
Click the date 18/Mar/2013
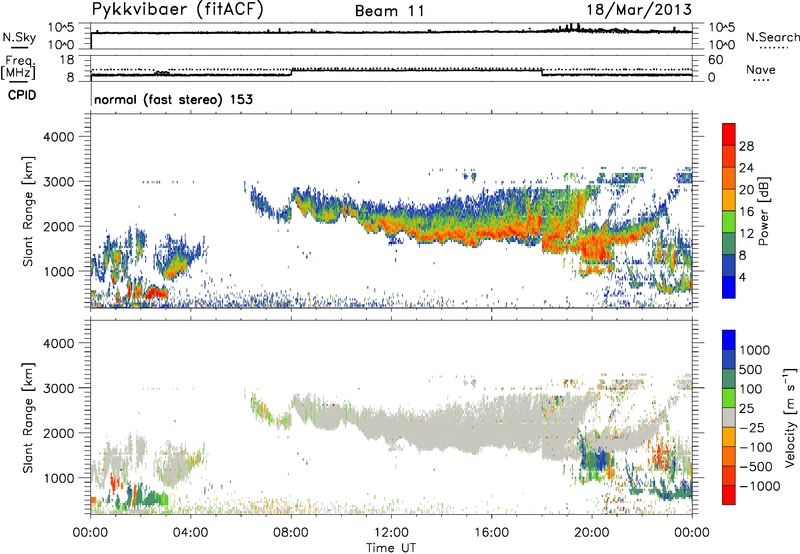tap(639, 10)
